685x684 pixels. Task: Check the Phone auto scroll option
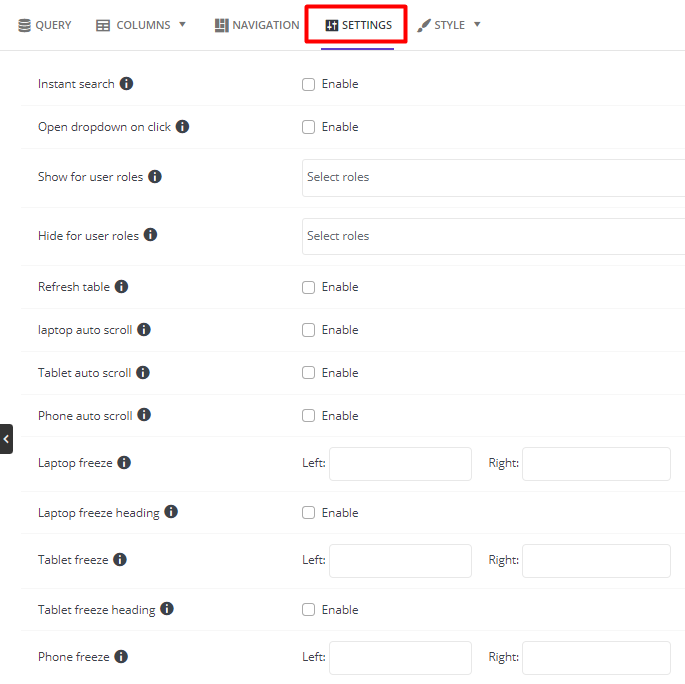309,416
